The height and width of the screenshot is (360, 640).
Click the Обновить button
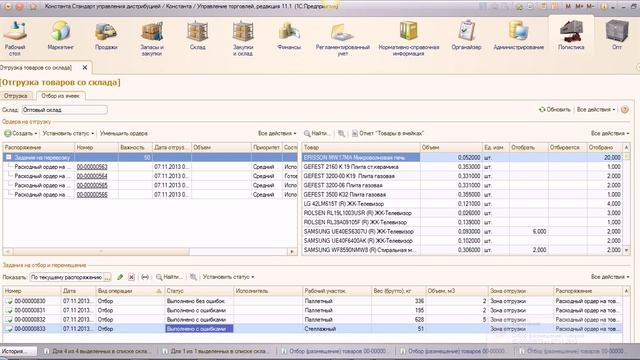pos(555,109)
